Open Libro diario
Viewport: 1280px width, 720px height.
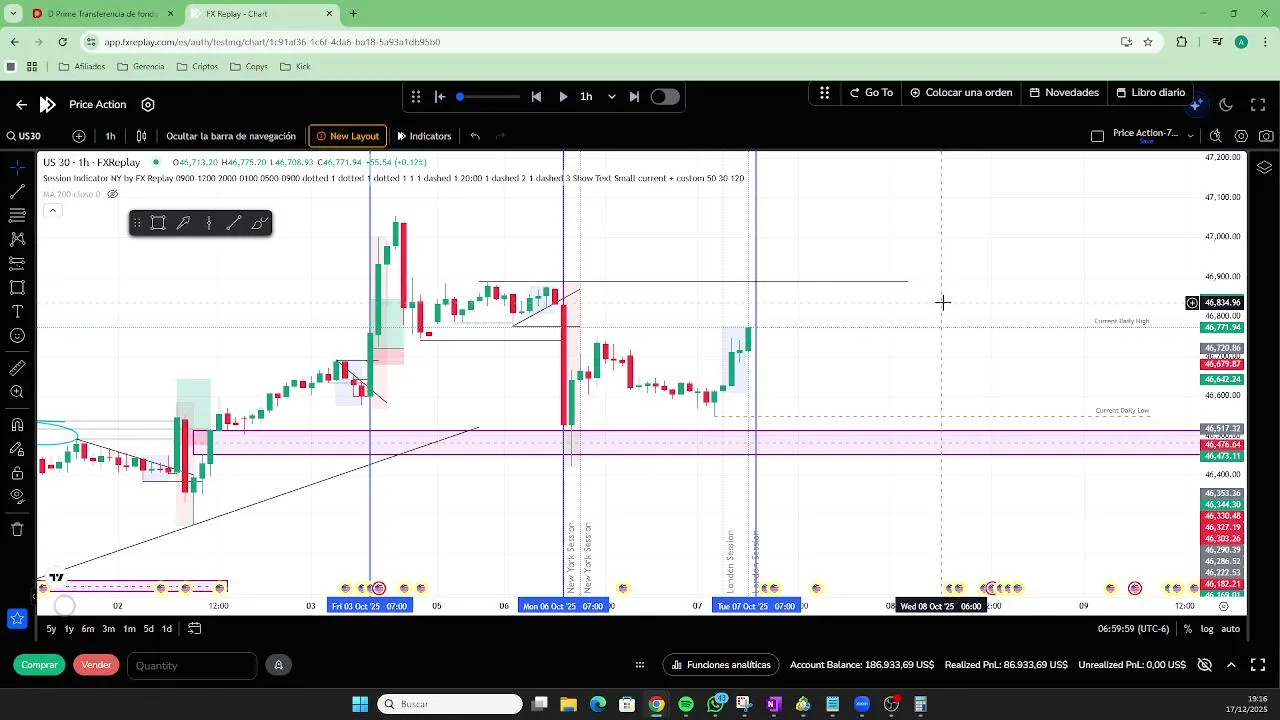click(x=1151, y=92)
